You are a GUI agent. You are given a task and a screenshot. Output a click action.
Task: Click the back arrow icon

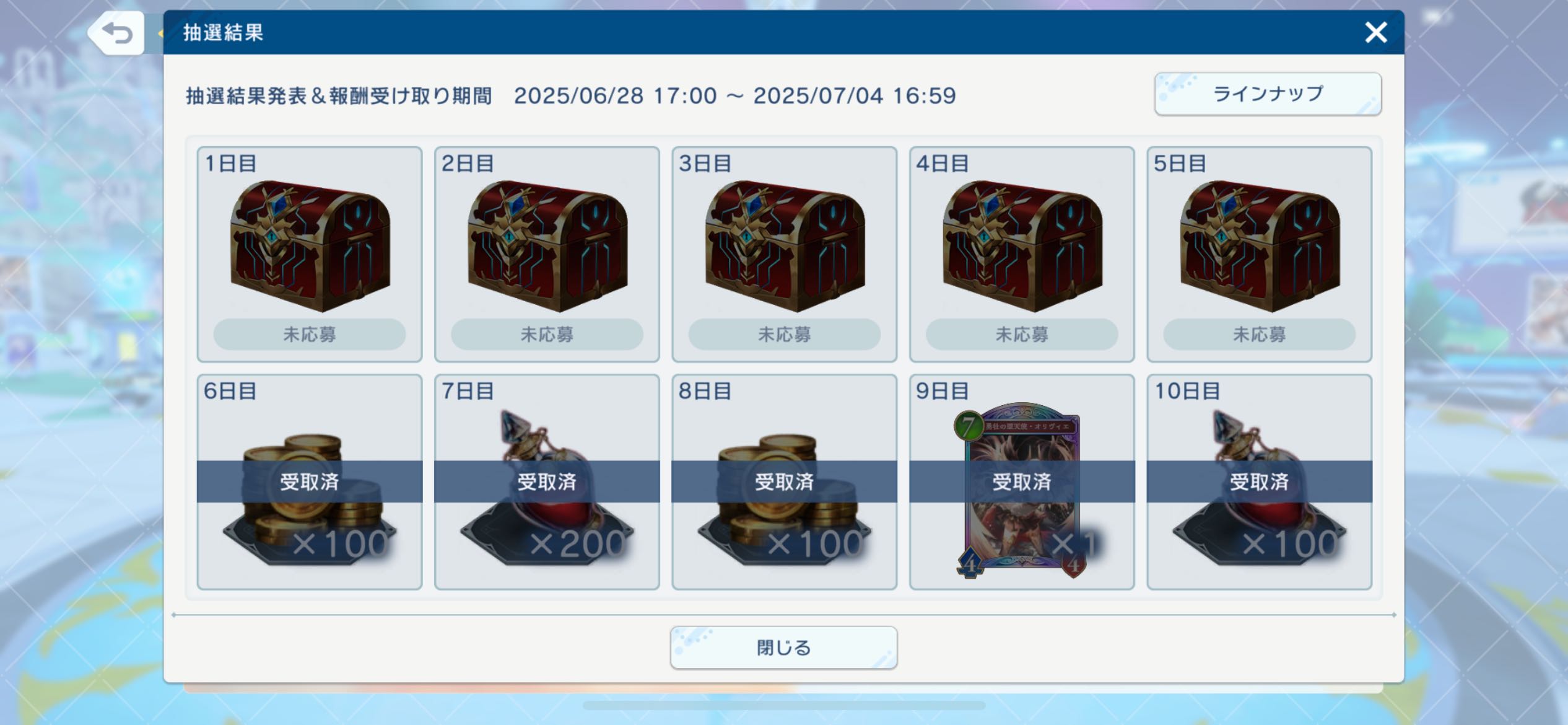pyautogui.click(x=117, y=32)
